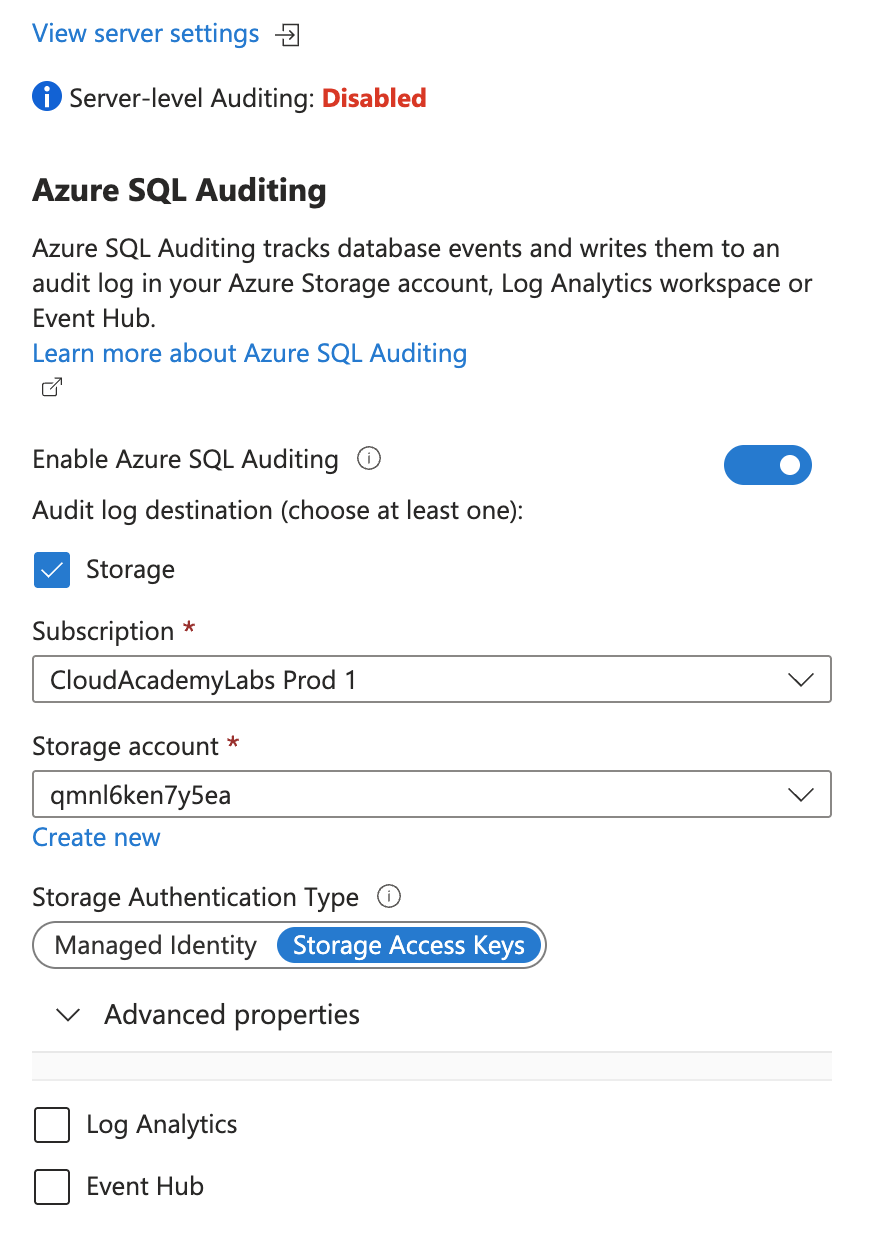
Task: Click the Server-level Auditing info icon
Action: click(x=47, y=97)
